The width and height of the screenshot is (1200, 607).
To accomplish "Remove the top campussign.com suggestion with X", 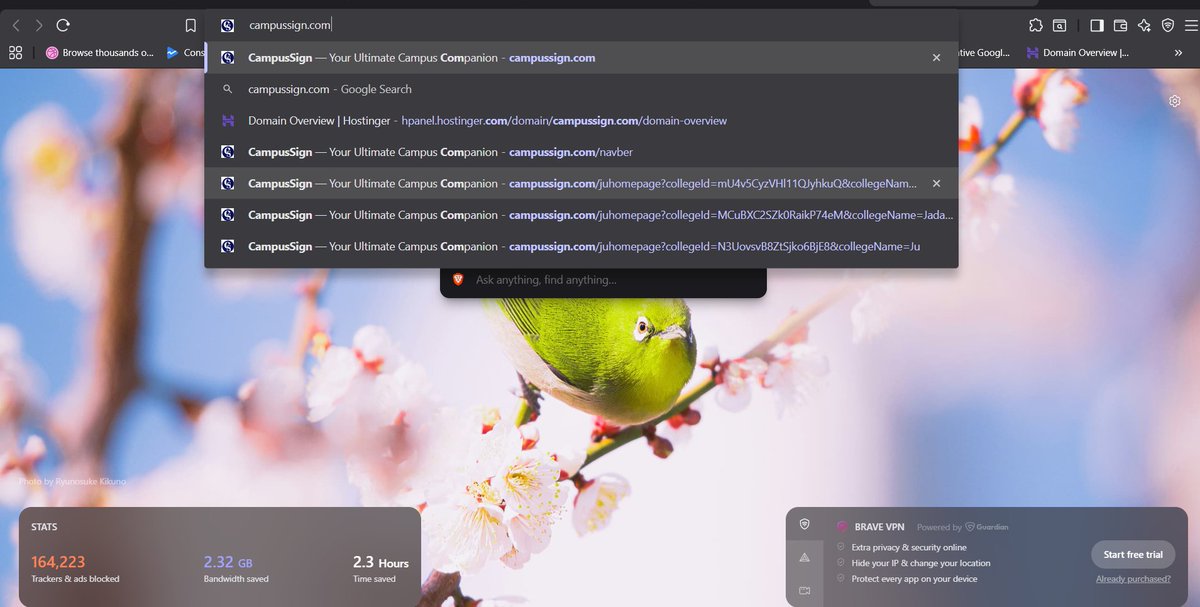I will coord(936,58).
